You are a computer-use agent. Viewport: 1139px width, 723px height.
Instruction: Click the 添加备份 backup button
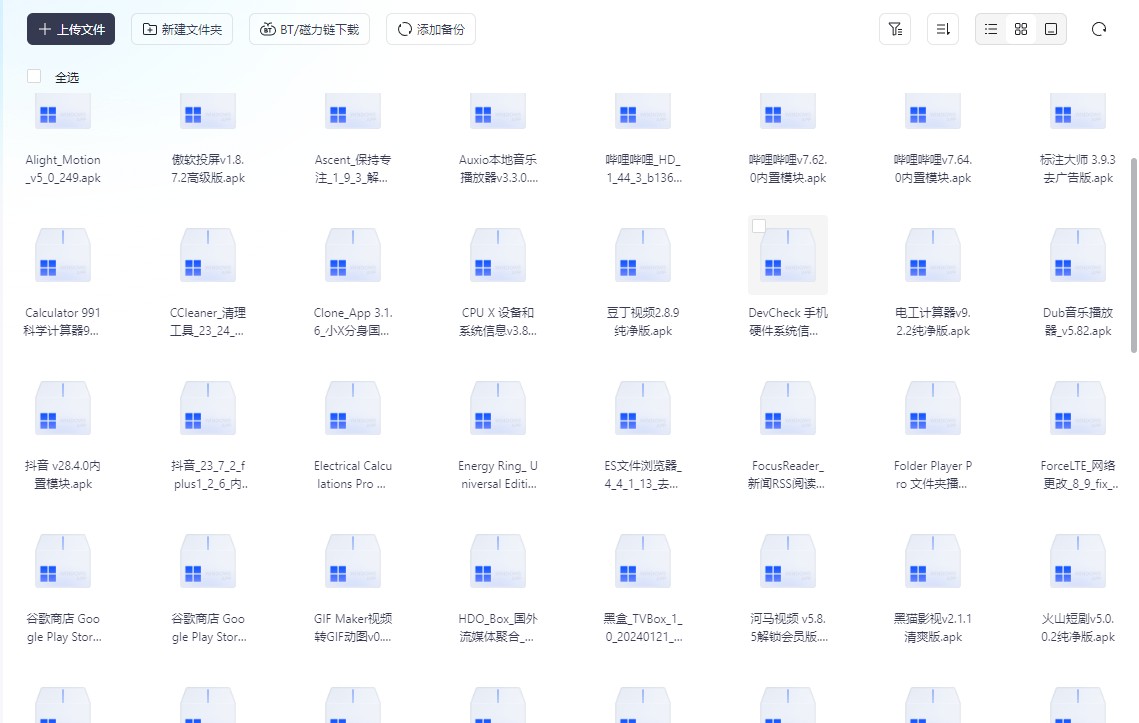pyautogui.click(x=431, y=29)
